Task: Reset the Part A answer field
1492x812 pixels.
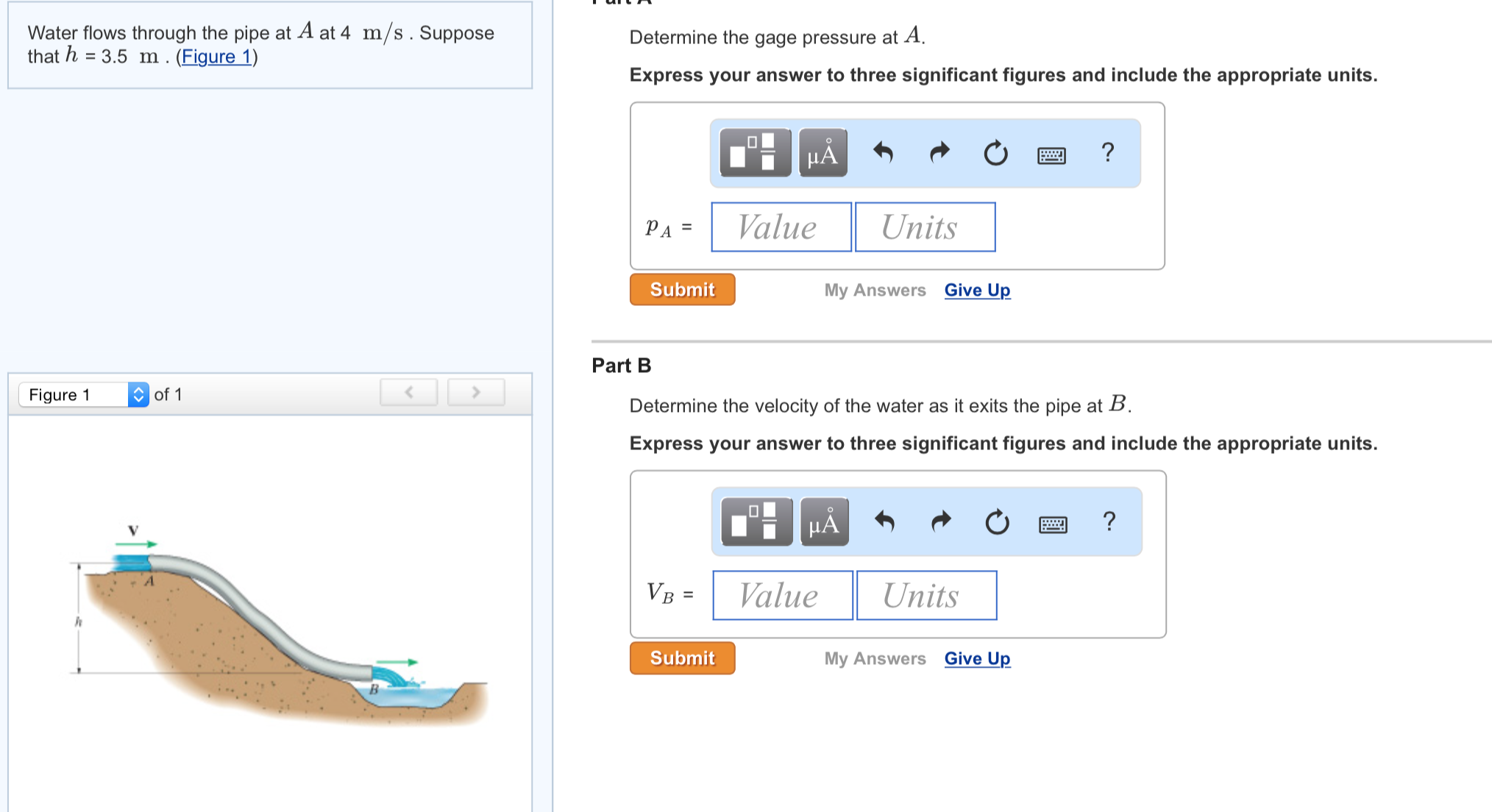Action: (x=995, y=153)
